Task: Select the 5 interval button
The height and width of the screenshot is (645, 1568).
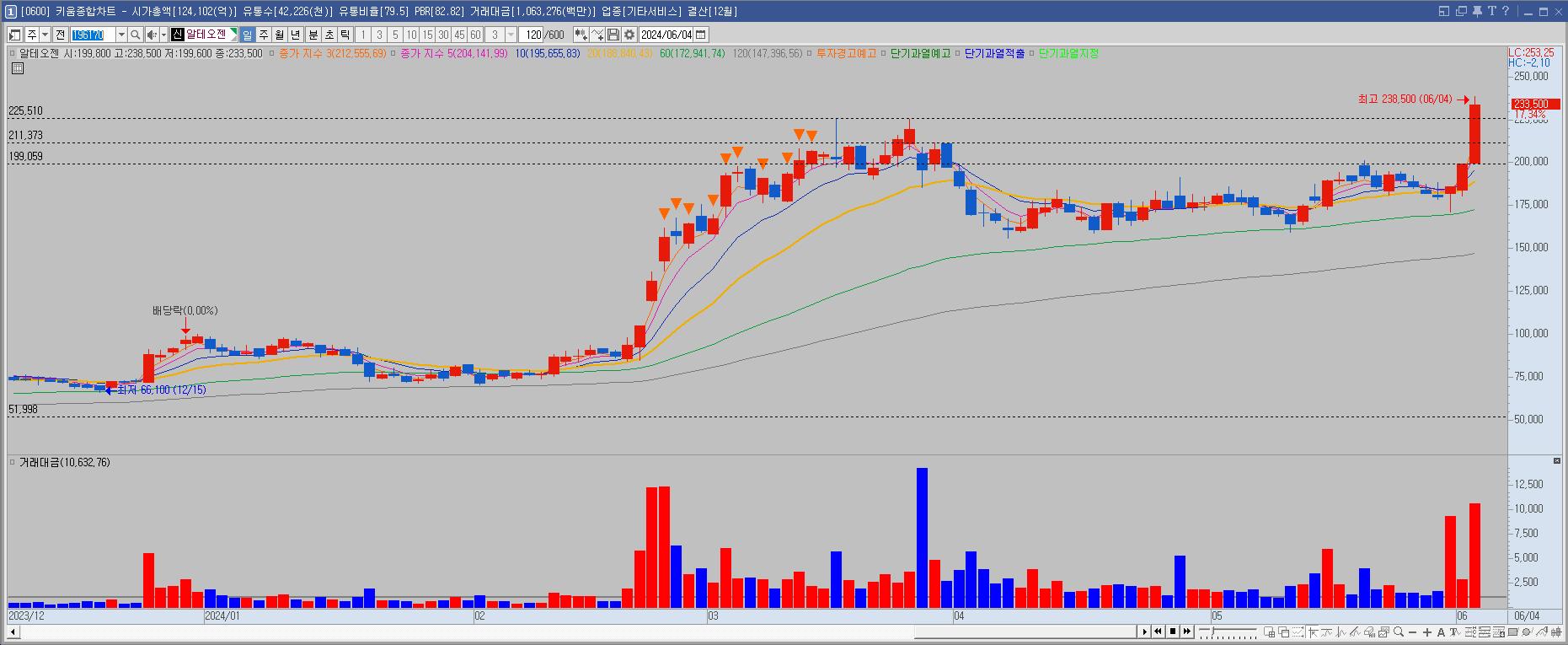Action: (395, 35)
